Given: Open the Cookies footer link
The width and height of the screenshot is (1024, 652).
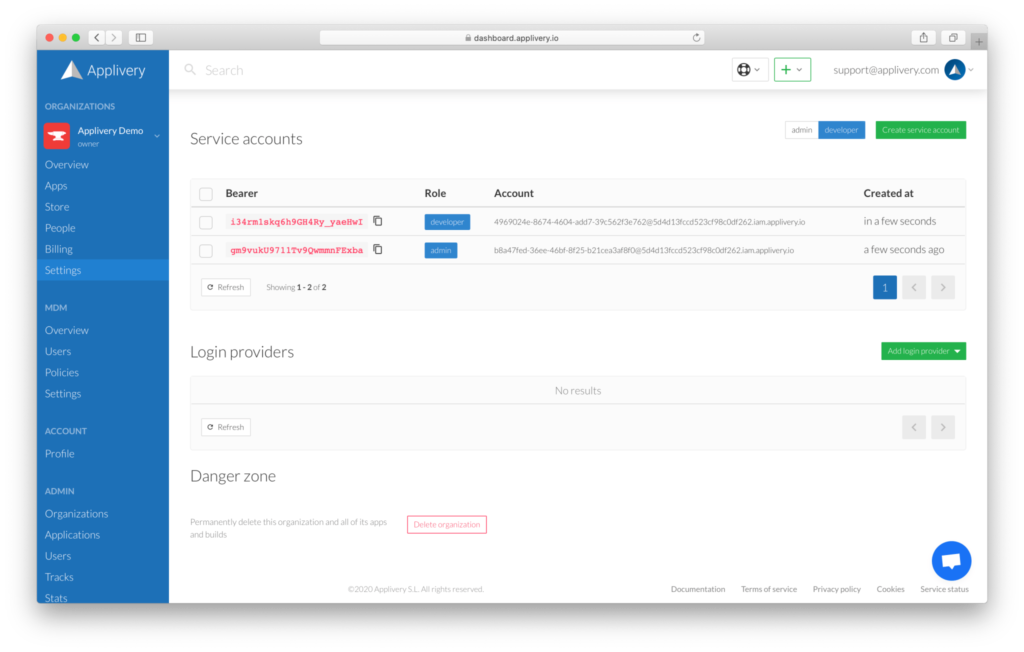Looking at the screenshot, I should tap(890, 589).
